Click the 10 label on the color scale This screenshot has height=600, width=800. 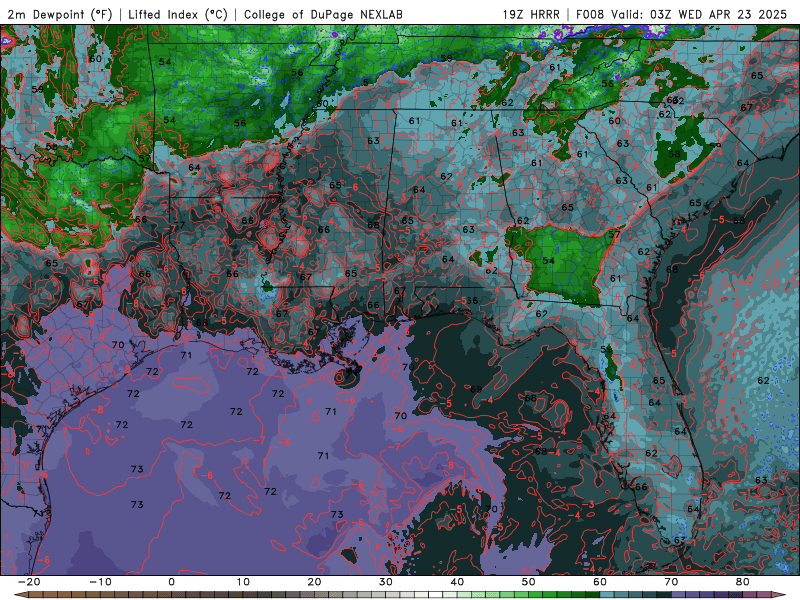pyautogui.click(x=243, y=582)
